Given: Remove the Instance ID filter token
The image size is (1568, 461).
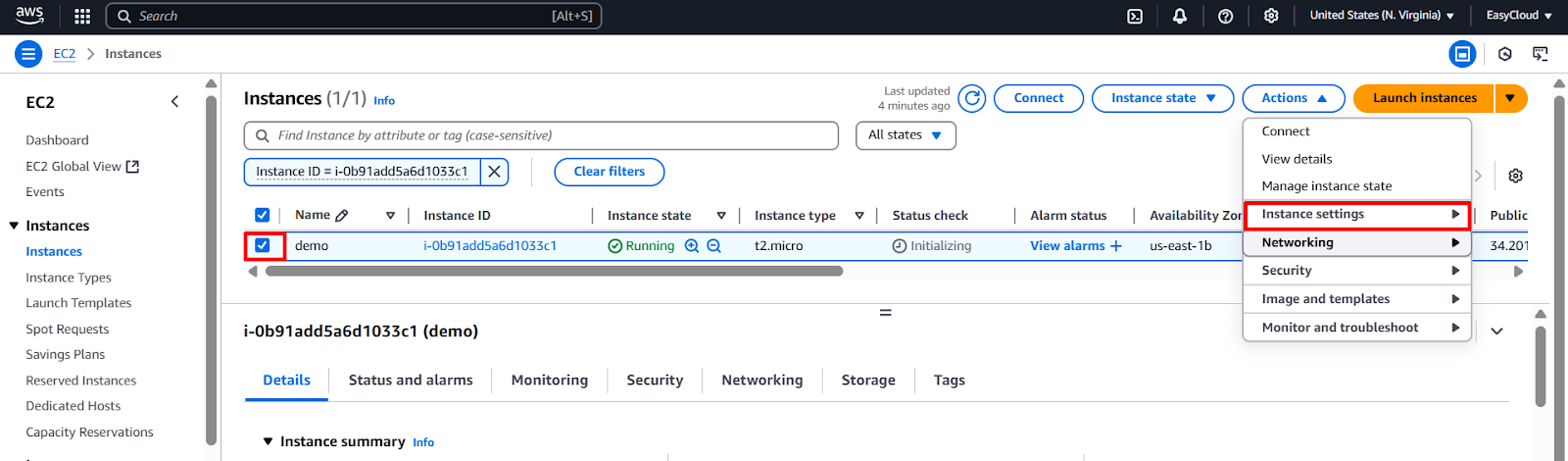Looking at the screenshot, I should pyautogui.click(x=495, y=172).
